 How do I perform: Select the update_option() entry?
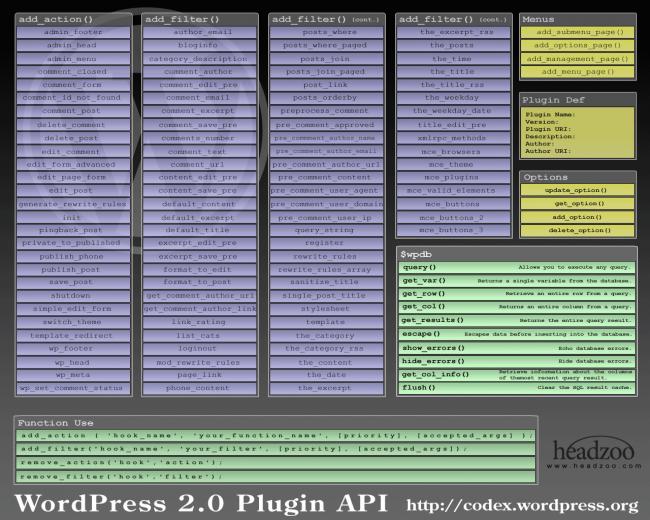click(578, 190)
